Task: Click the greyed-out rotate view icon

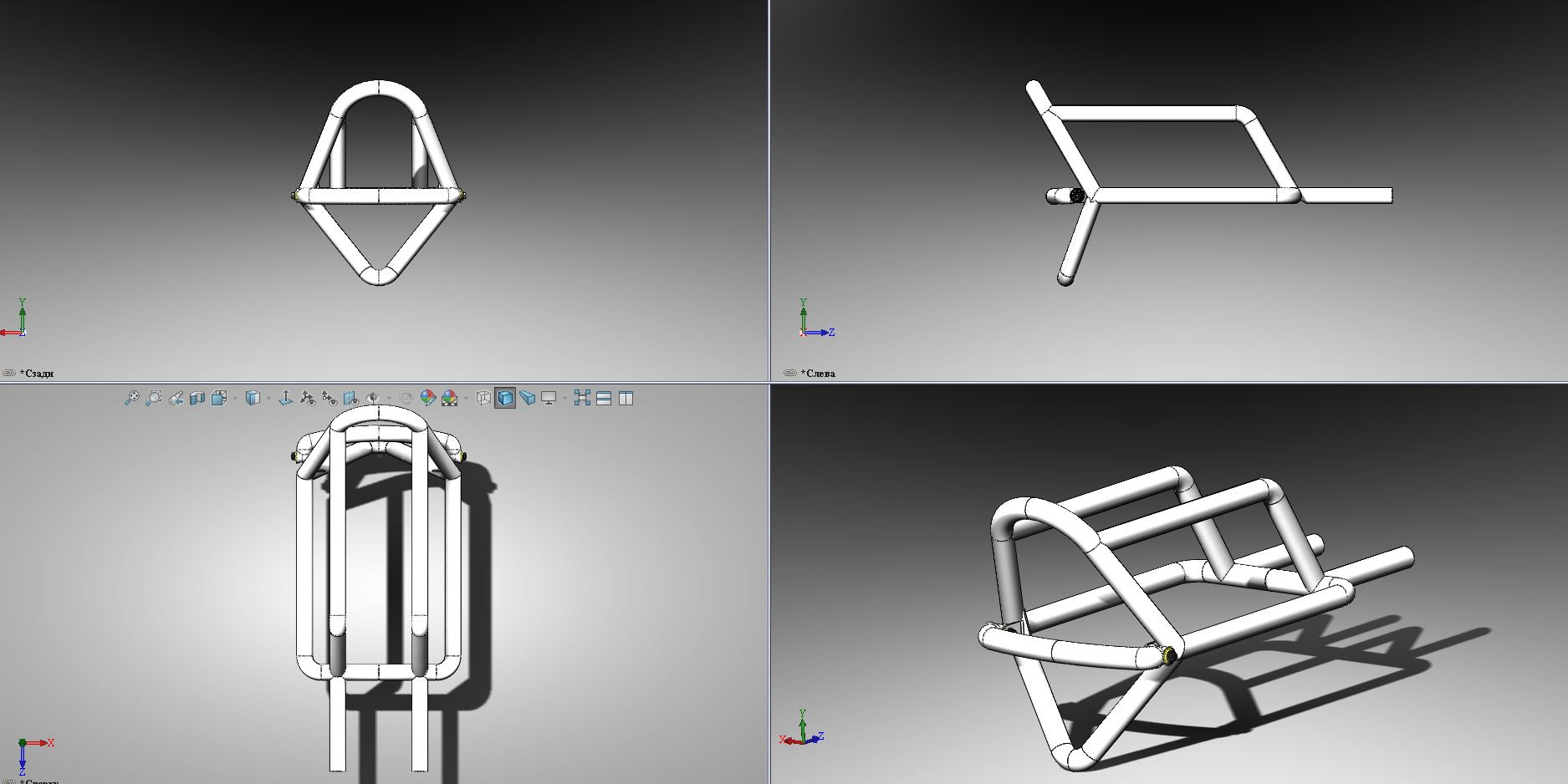Action: click(x=406, y=398)
